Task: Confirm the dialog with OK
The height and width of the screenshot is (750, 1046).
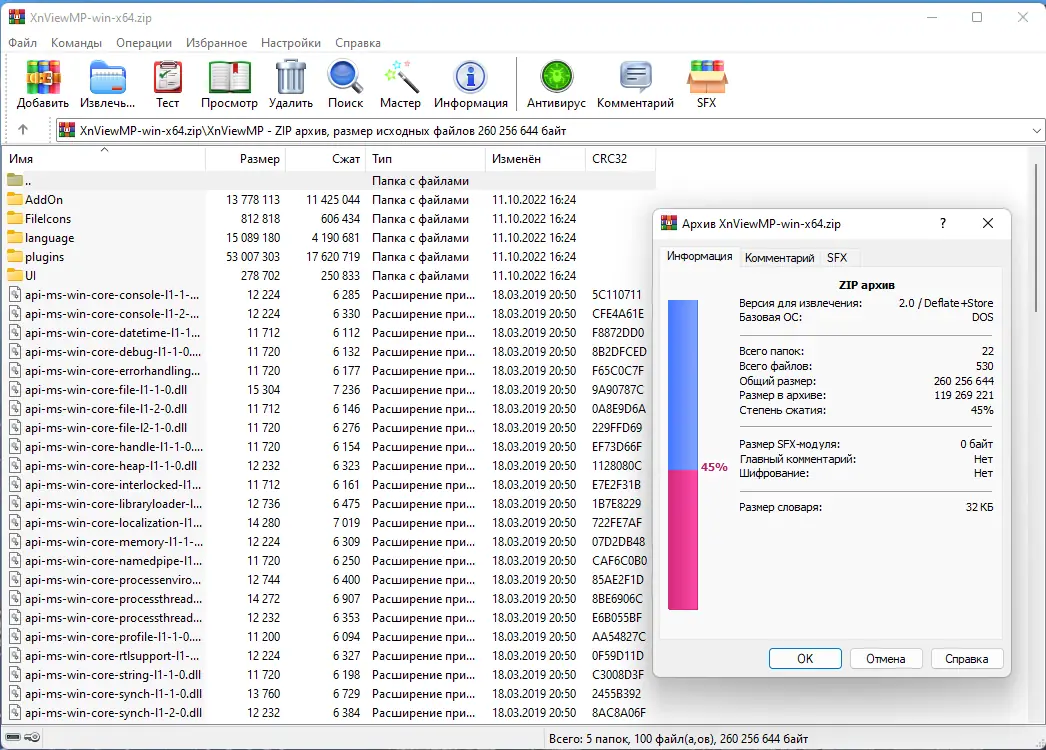Action: point(805,659)
